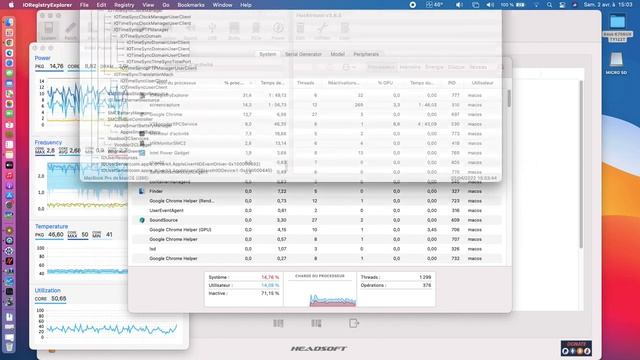Select the SoundSource process row

317,220
